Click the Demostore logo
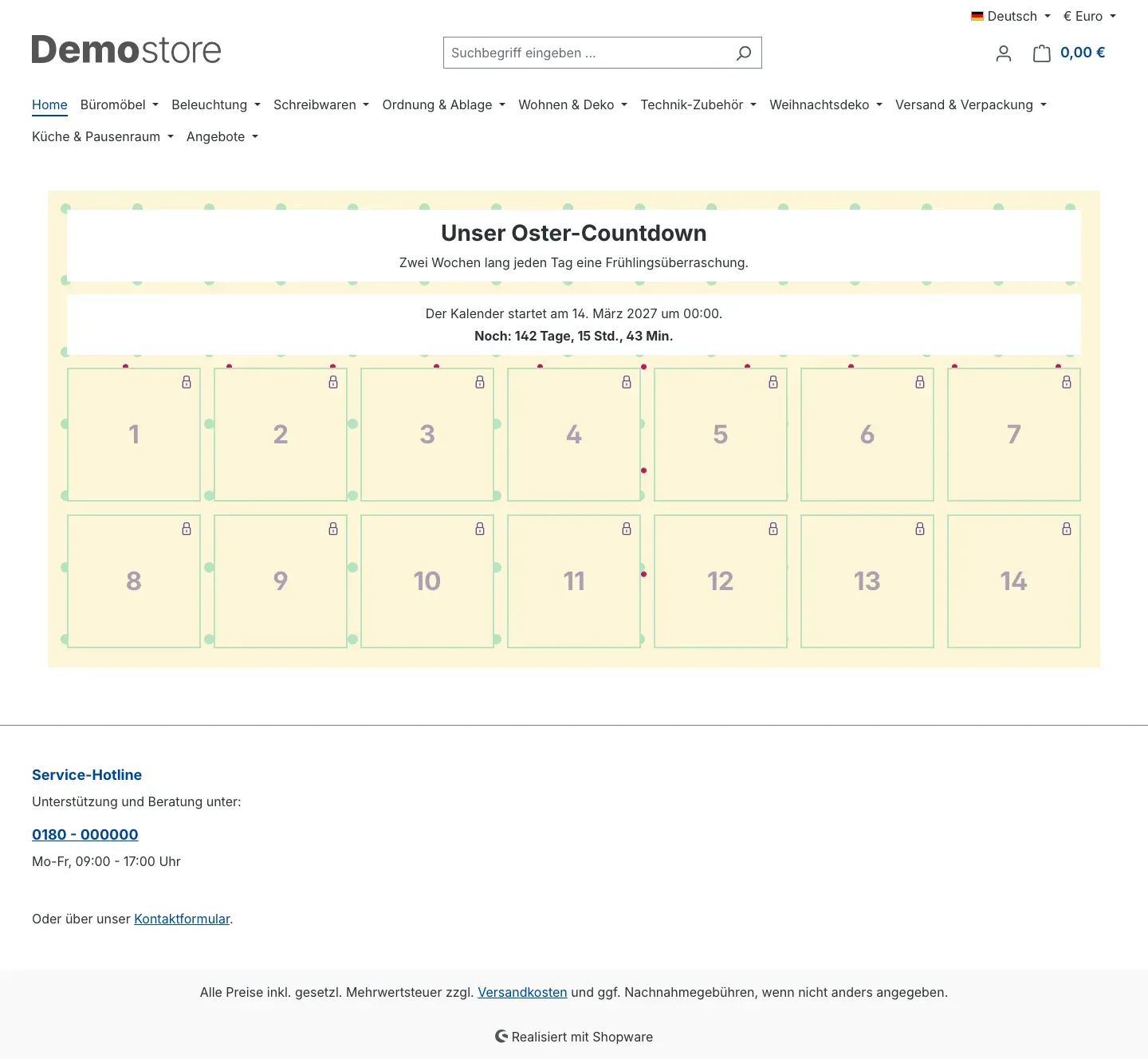The height and width of the screenshot is (1059, 1148). [x=126, y=50]
